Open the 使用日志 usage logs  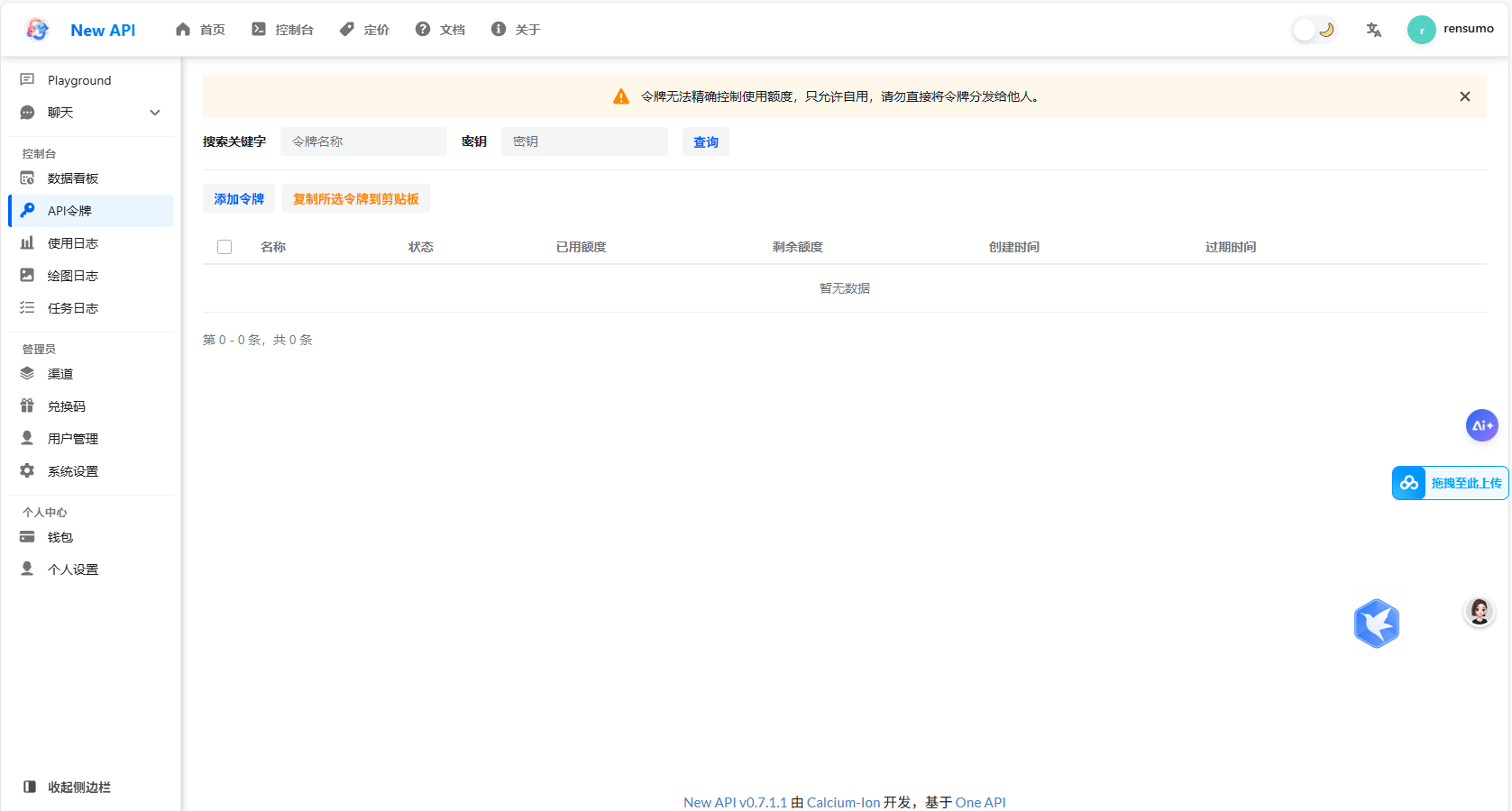coord(72,242)
